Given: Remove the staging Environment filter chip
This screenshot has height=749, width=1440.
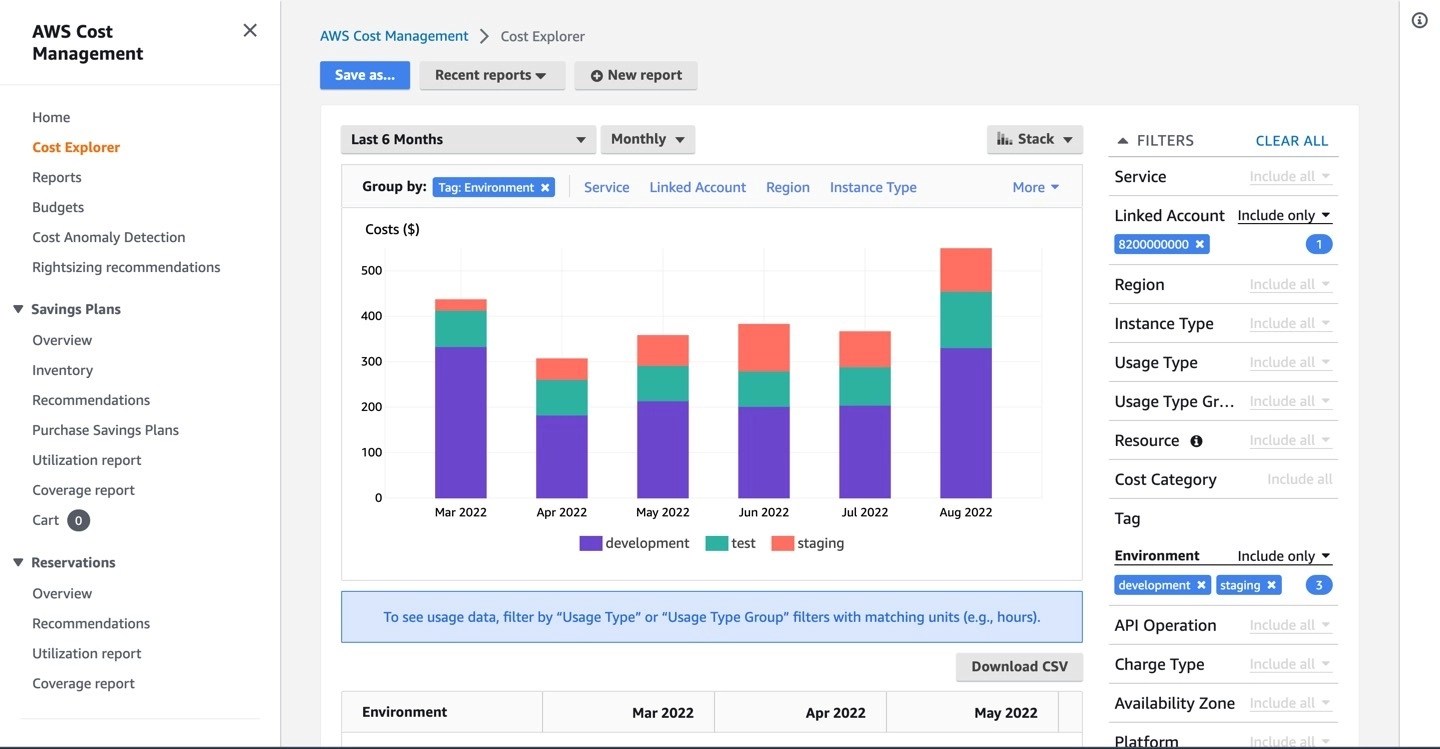Looking at the screenshot, I should pos(1271,584).
